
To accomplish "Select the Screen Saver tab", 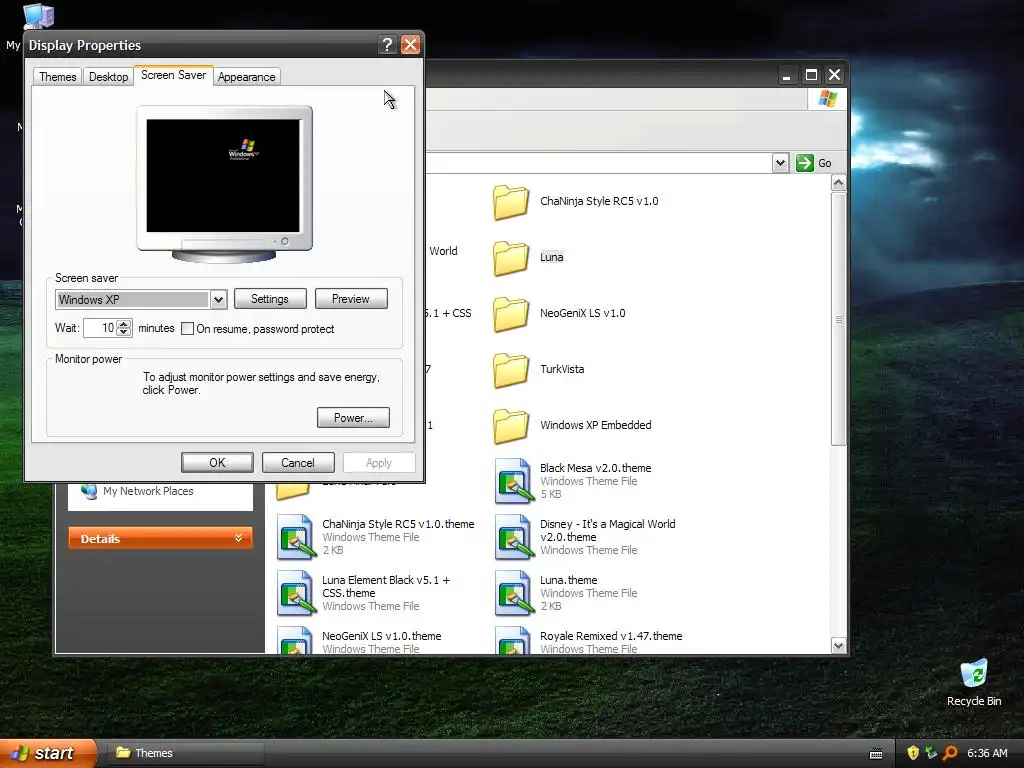I will 173,75.
